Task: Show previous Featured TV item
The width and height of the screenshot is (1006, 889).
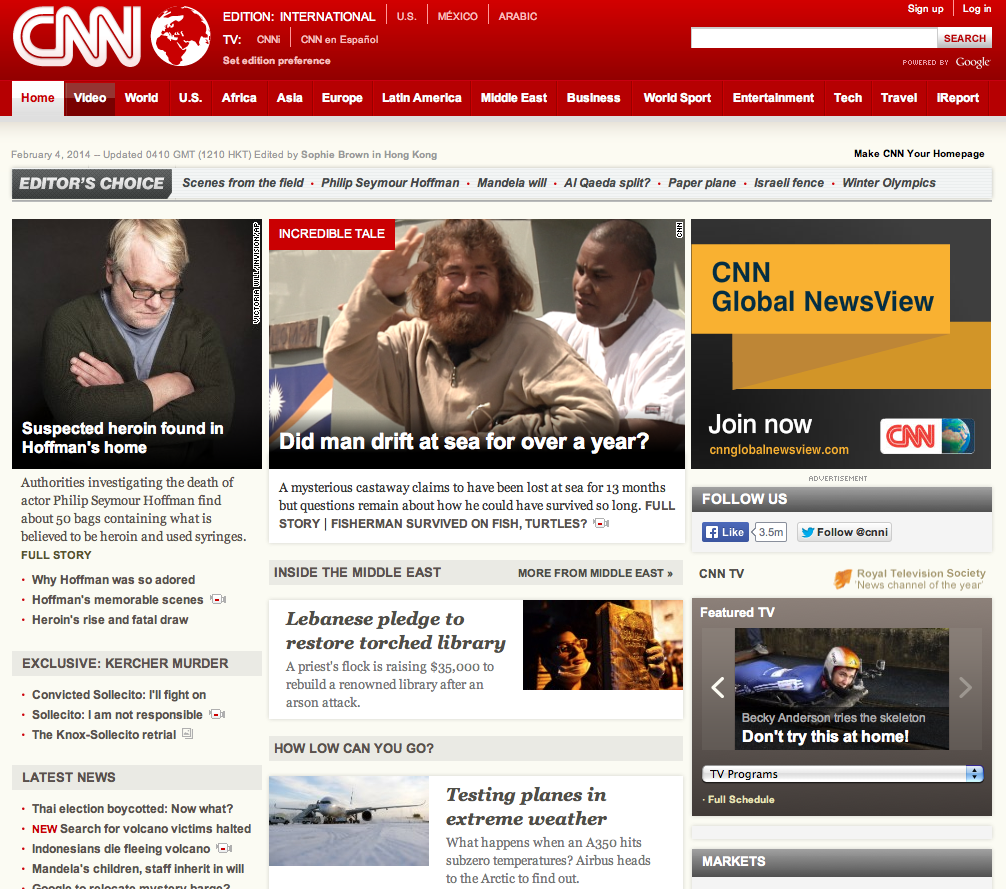Action: (718, 688)
